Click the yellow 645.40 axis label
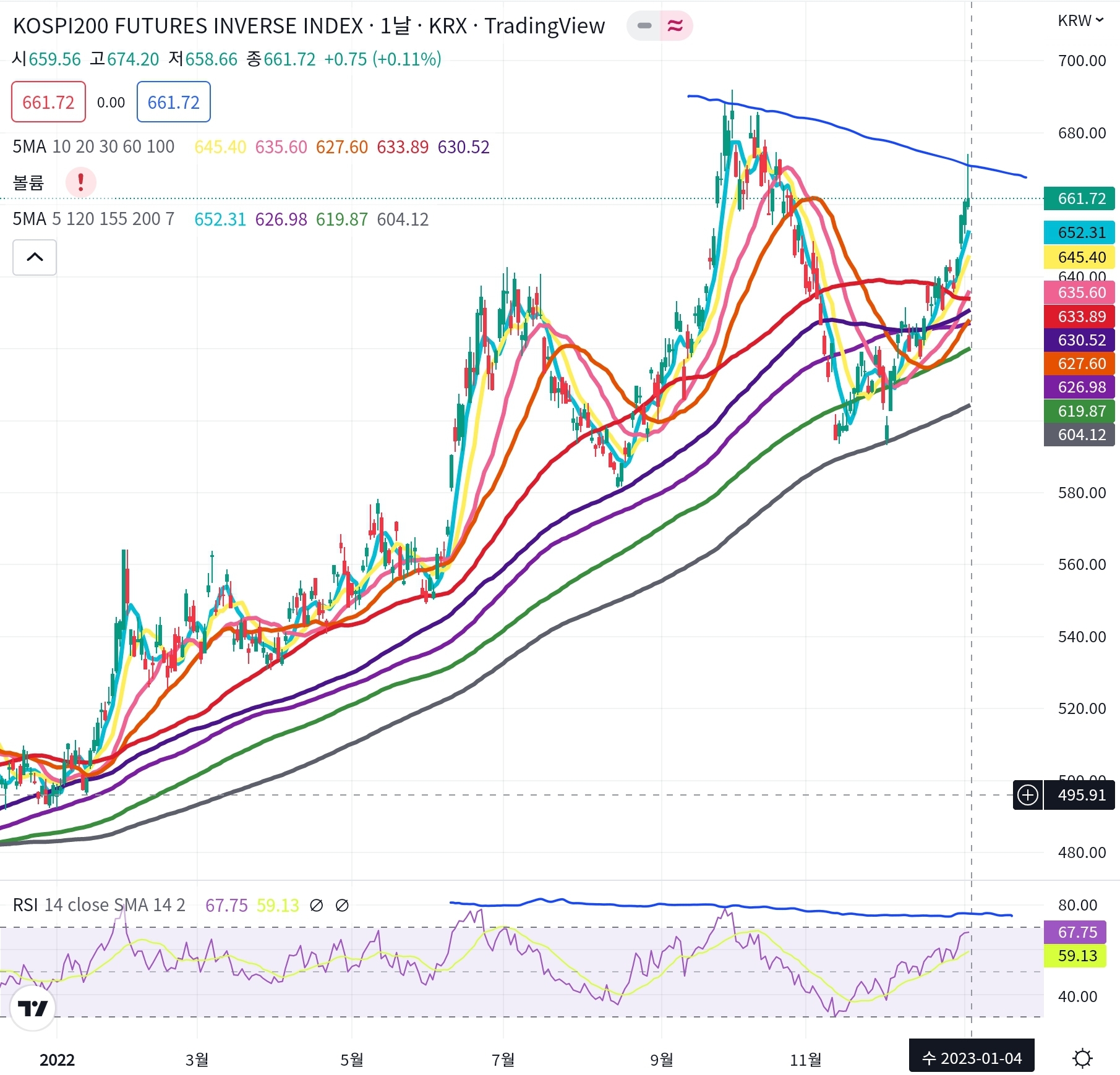The width and height of the screenshot is (1120, 1075). (x=1079, y=257)
